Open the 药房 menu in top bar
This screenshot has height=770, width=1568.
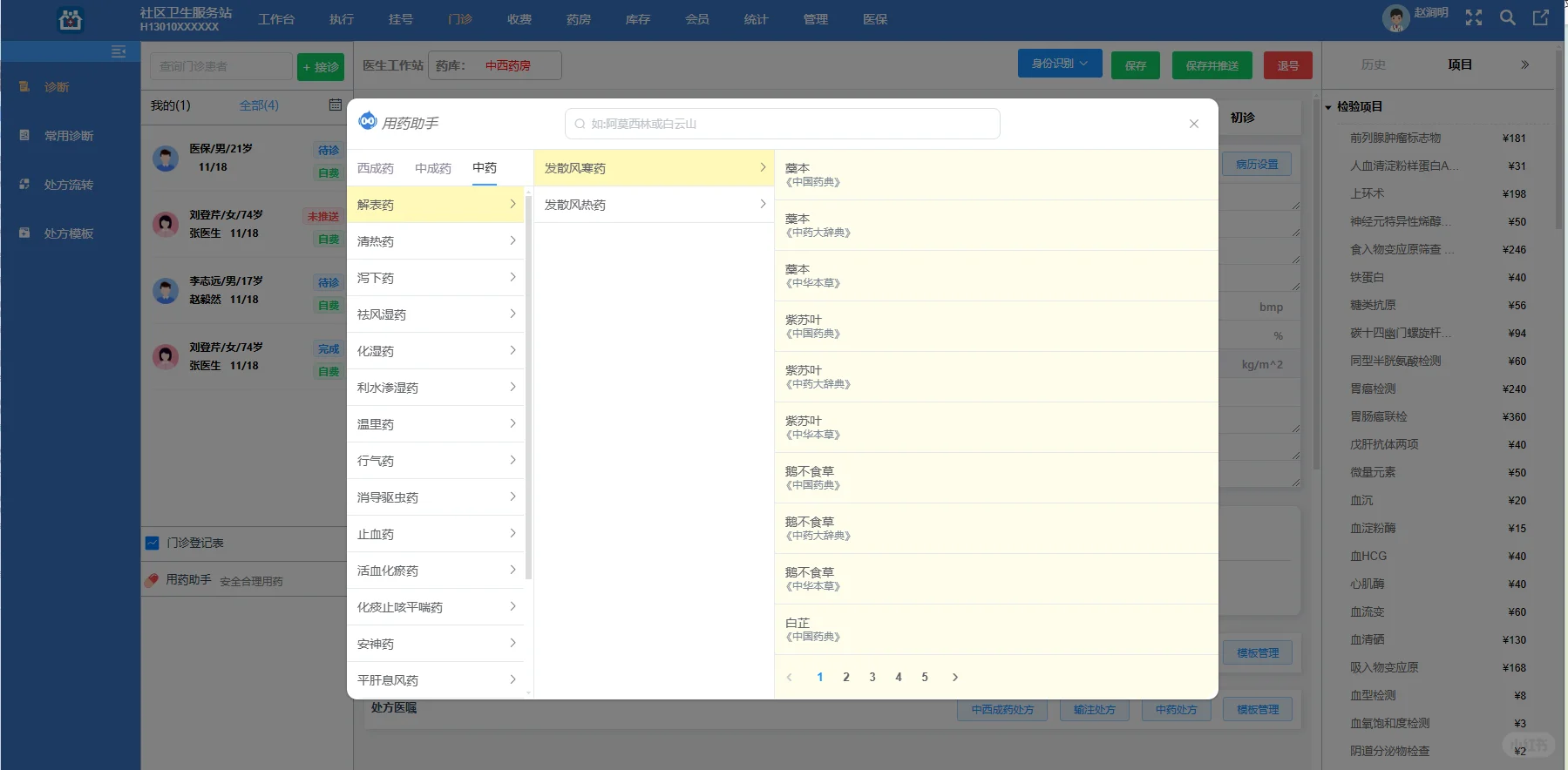click(x=579, y=19)
